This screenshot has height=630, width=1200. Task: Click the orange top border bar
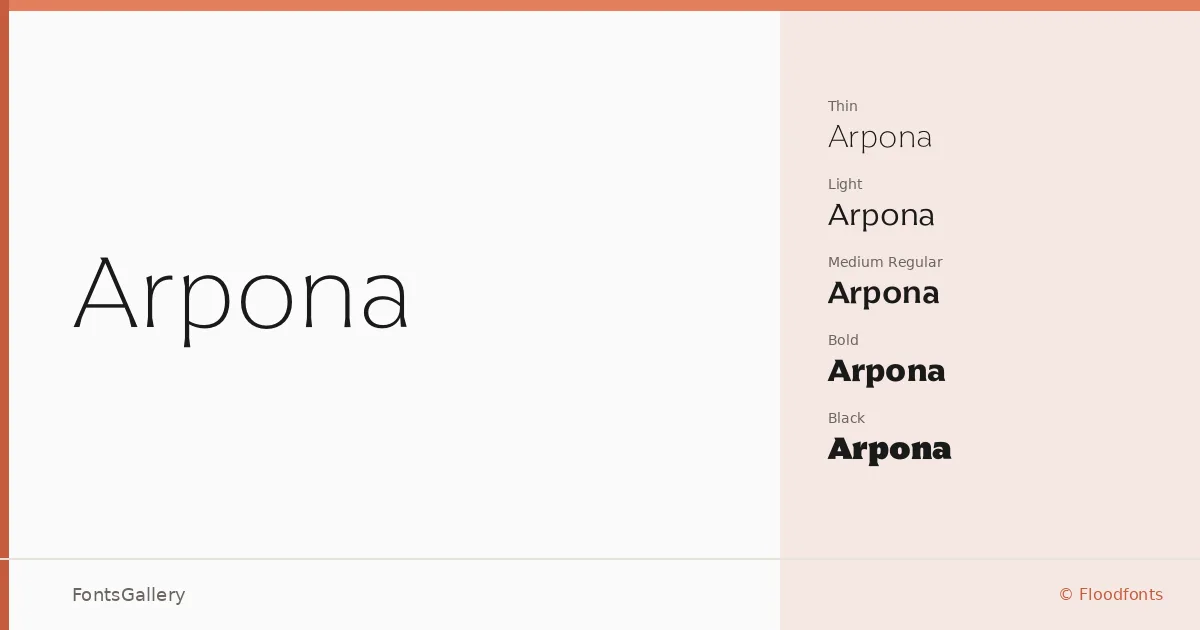(x=600, y=5)
